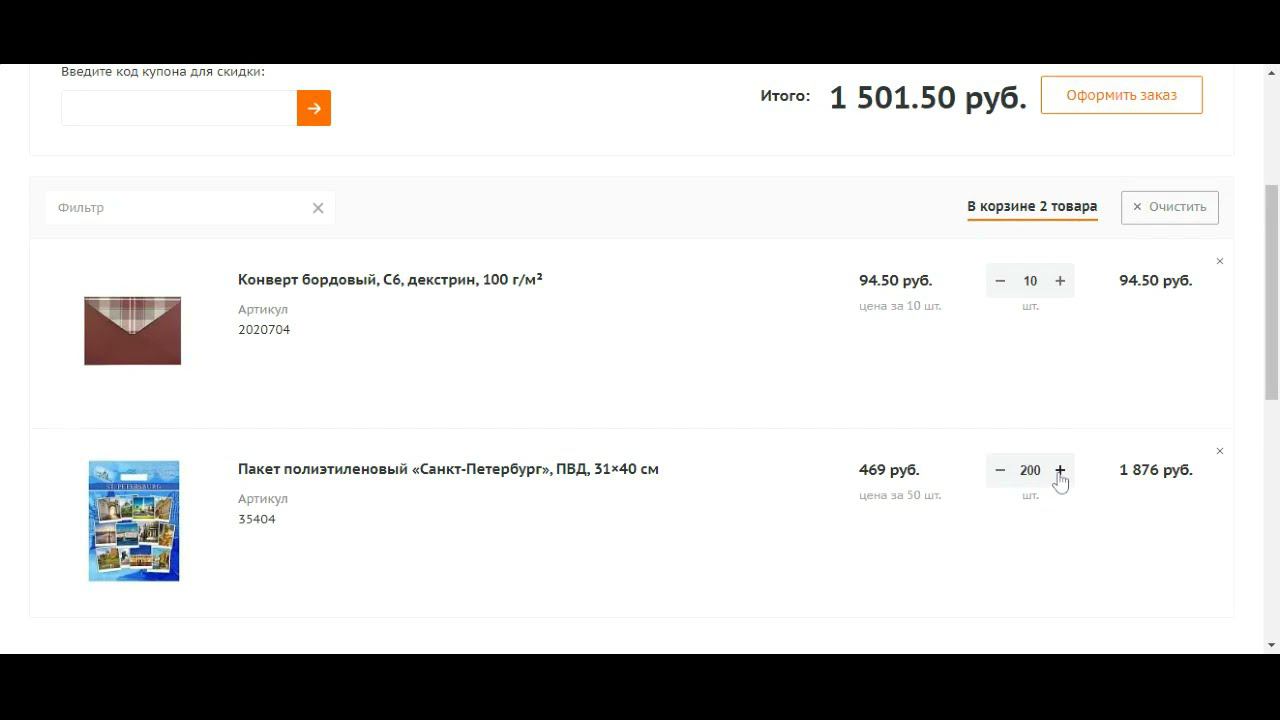Open the Пакет полиэтиленовый Санкт-Петербург link
1280x720 pixels.
(x=448, y=469)
